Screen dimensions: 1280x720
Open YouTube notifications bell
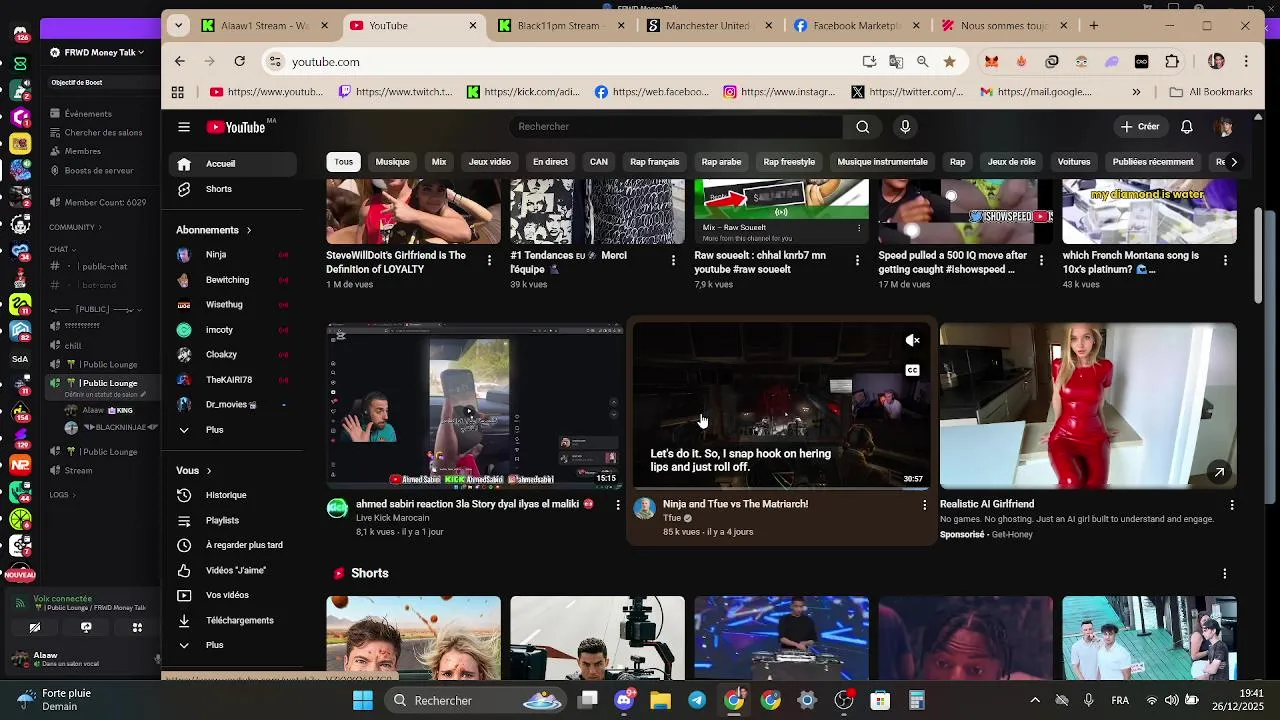pos(1187,127)
